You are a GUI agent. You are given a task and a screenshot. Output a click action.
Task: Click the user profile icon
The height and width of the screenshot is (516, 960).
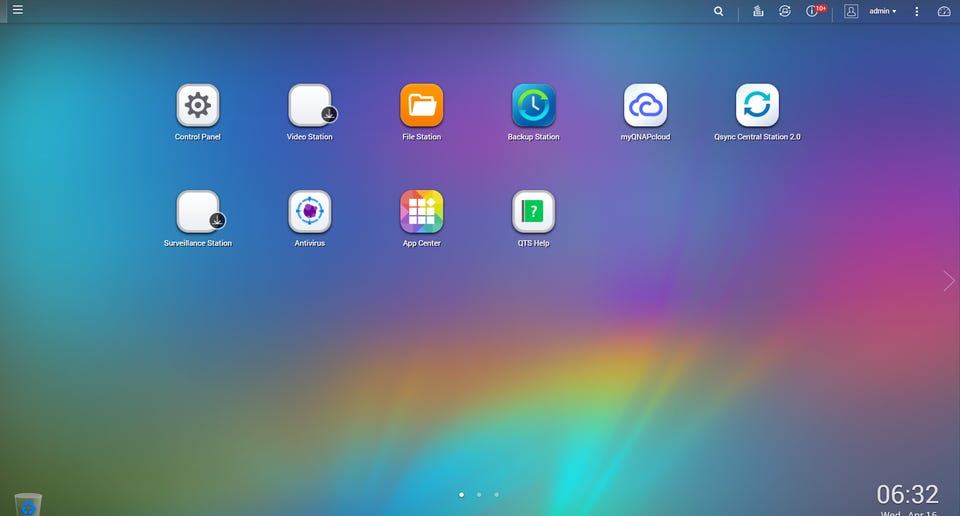coord(851,11)
